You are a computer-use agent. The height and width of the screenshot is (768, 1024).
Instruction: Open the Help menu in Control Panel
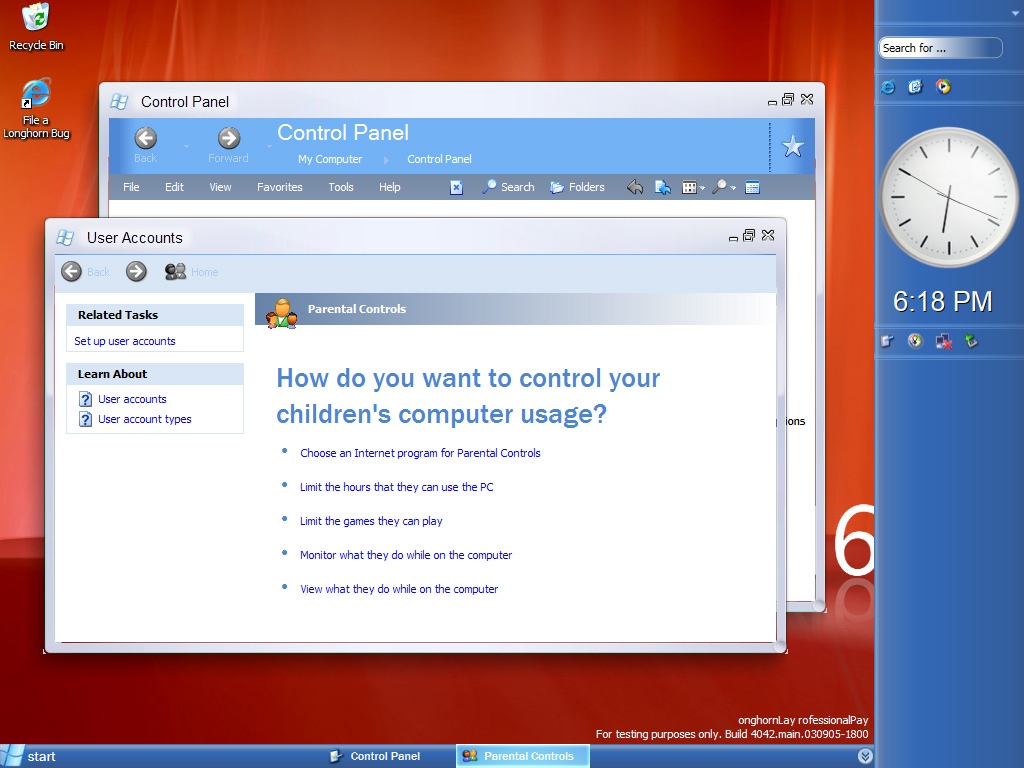coord(390,187)
